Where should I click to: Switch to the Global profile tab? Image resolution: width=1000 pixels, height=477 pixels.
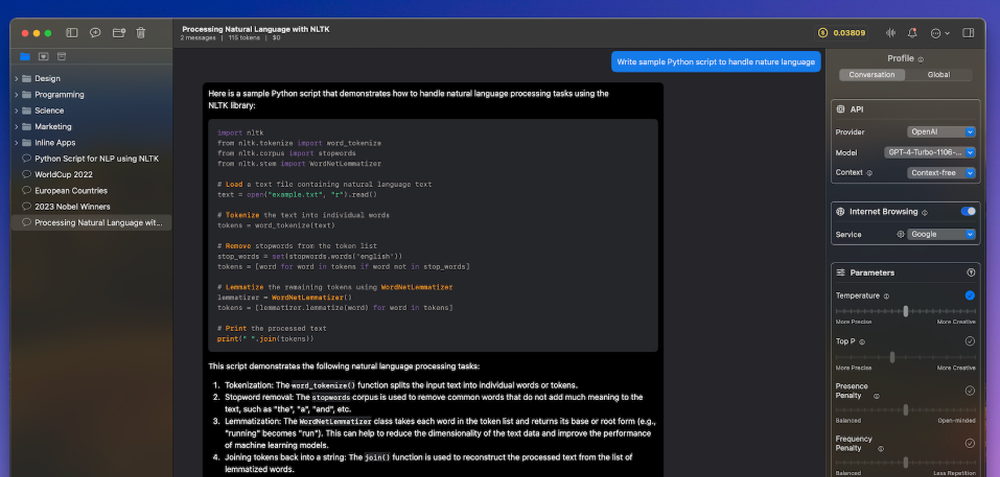[x=939, y=75]
